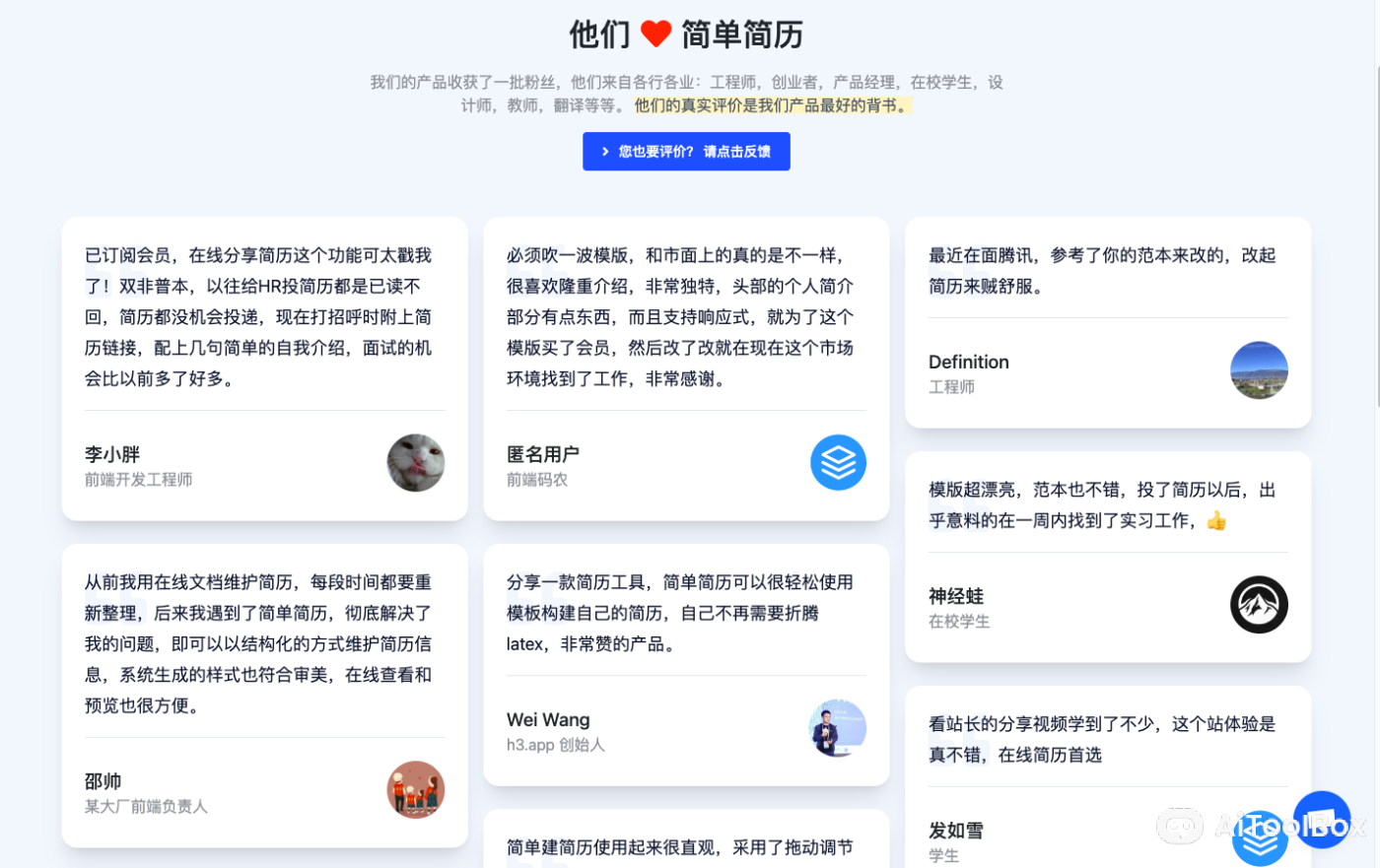Select the testimonial card mentioning 腾讯 interview
Image resolution: width=1380 pixels, height=868 pixels.
[1108, 322]
